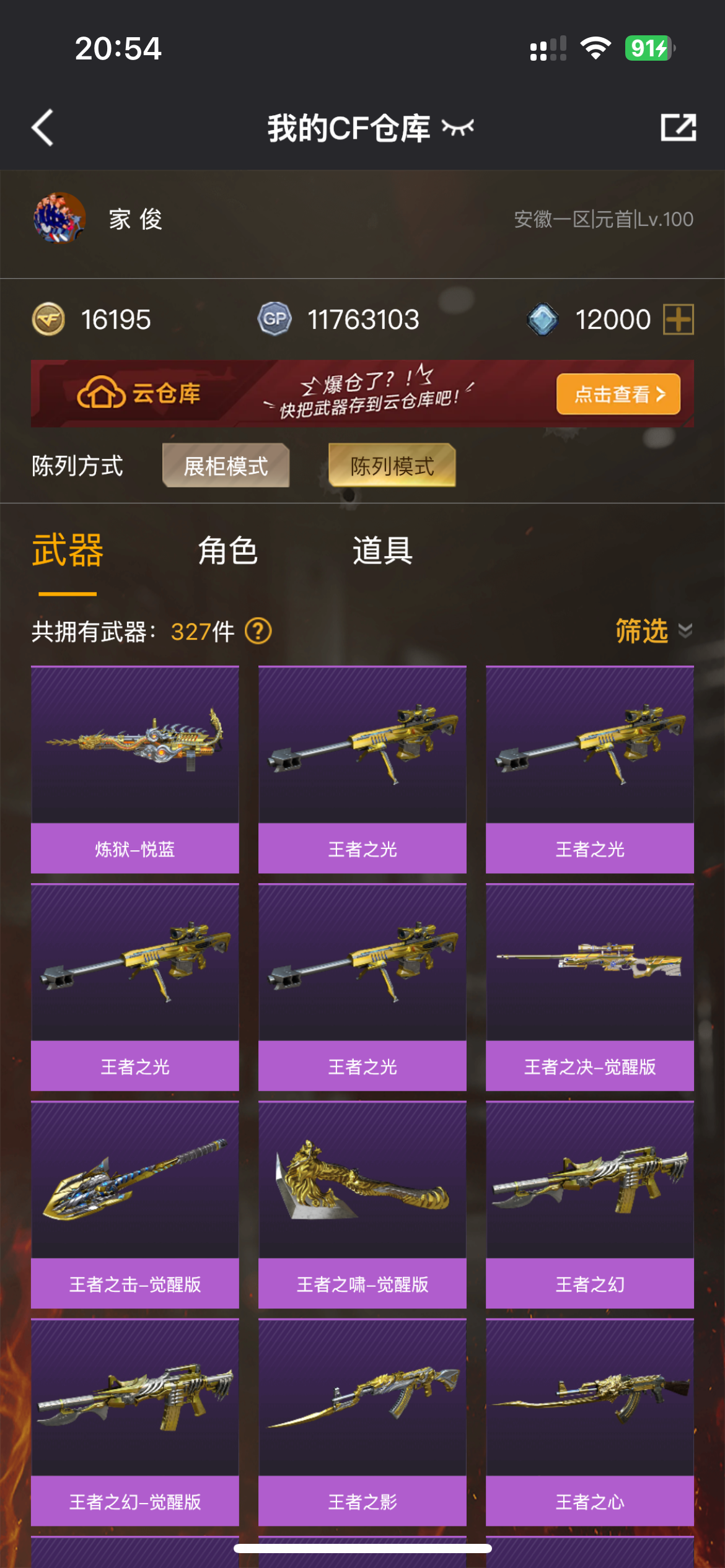Click the user avatar picture
The image size is (725, 1568).
click(59, 219)
